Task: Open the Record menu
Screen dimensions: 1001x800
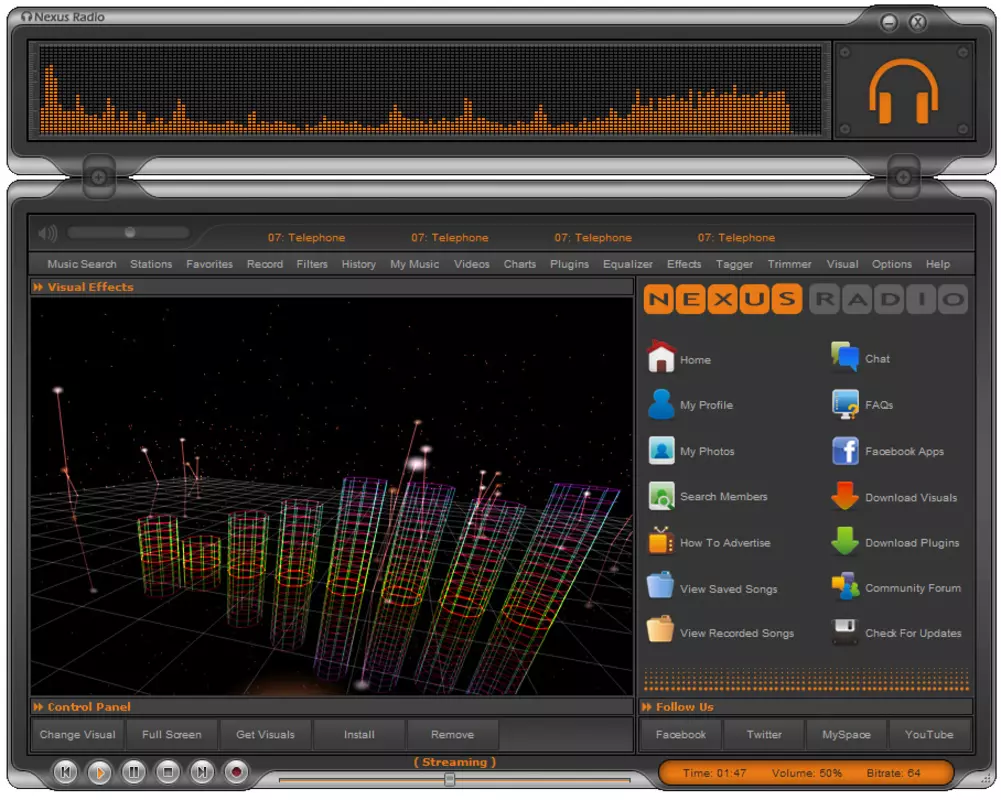Action: click(x=265, y=264)
